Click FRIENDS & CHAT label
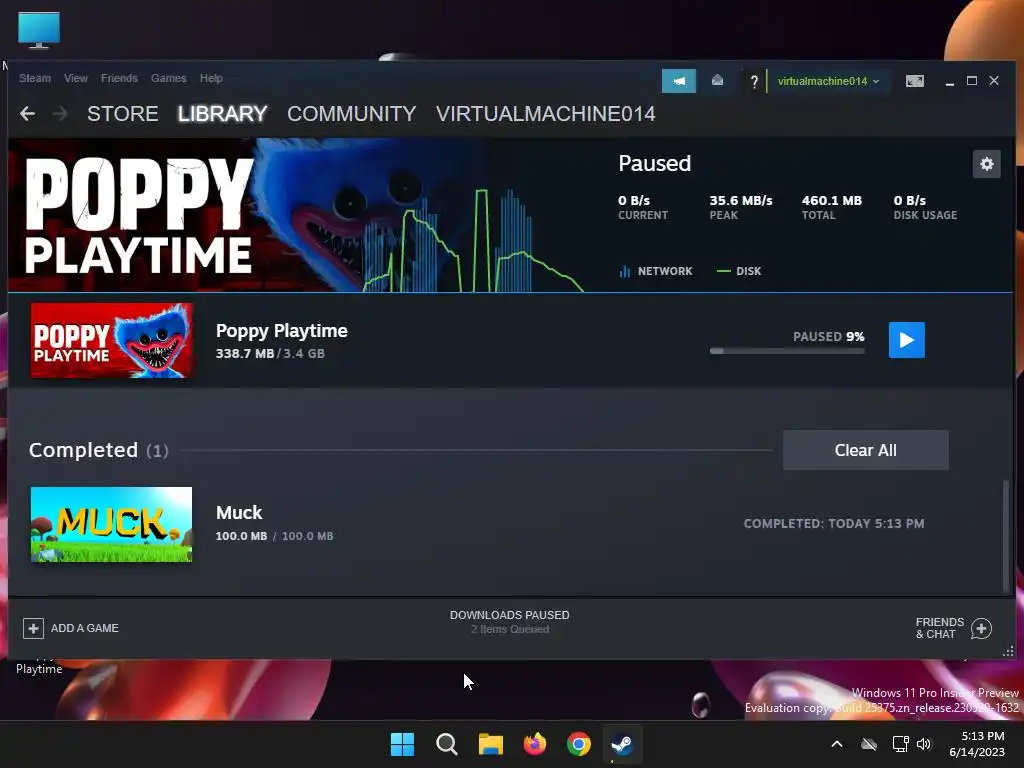Viewport: 1024px width, 768px height. pos(940,628)
